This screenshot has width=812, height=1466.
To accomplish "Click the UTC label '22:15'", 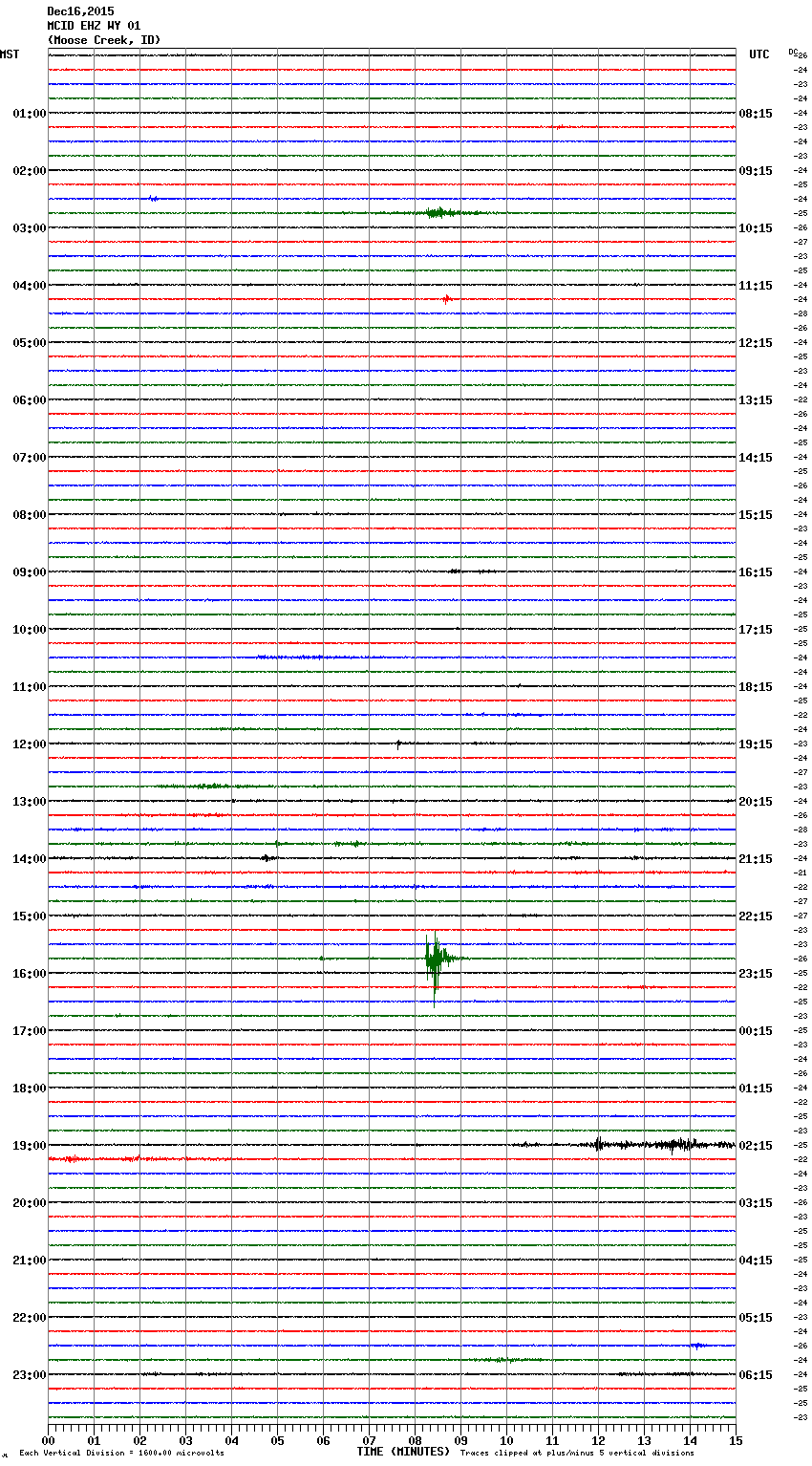I will 756,916.
